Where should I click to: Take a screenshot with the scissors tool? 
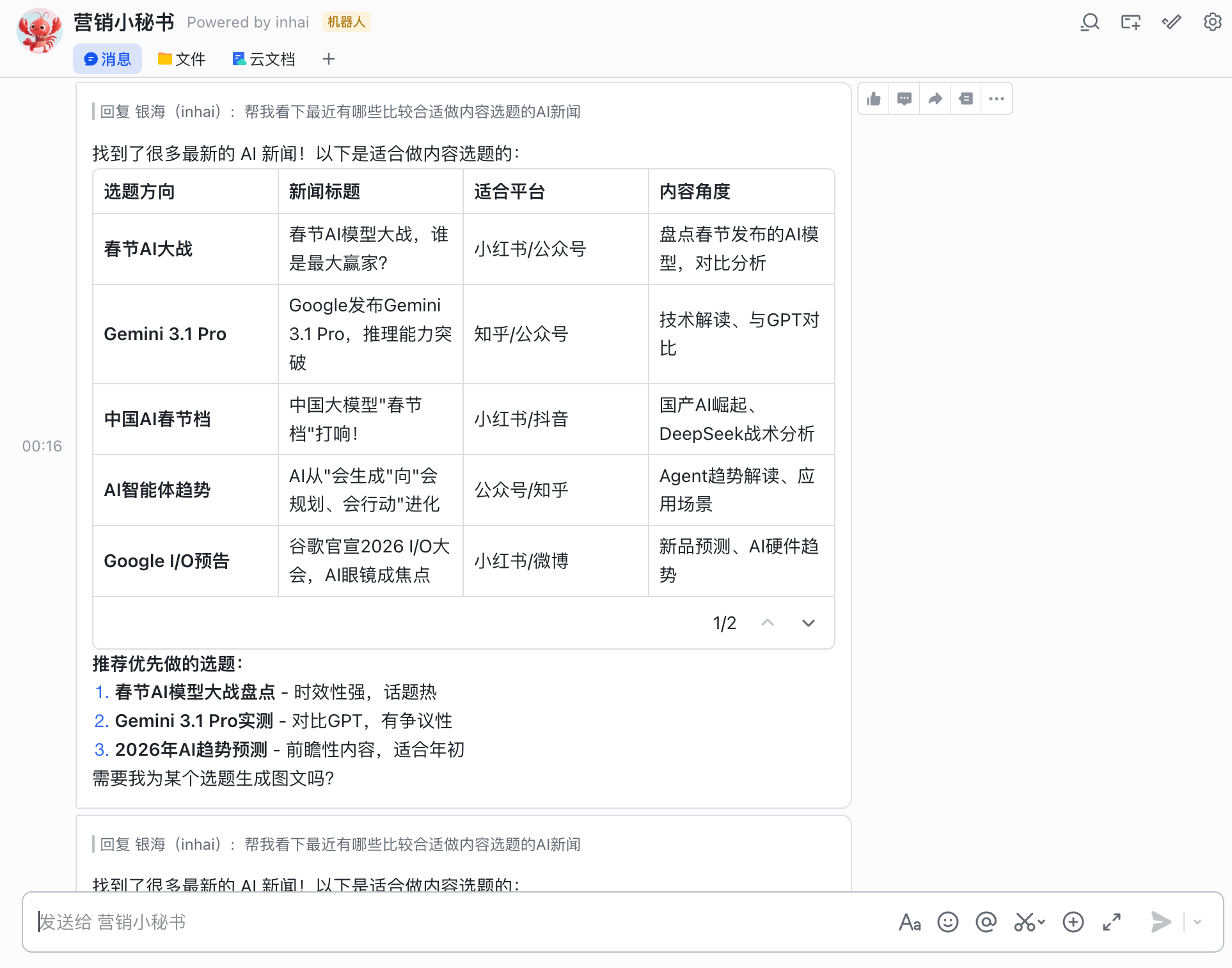click(1027, 922)
